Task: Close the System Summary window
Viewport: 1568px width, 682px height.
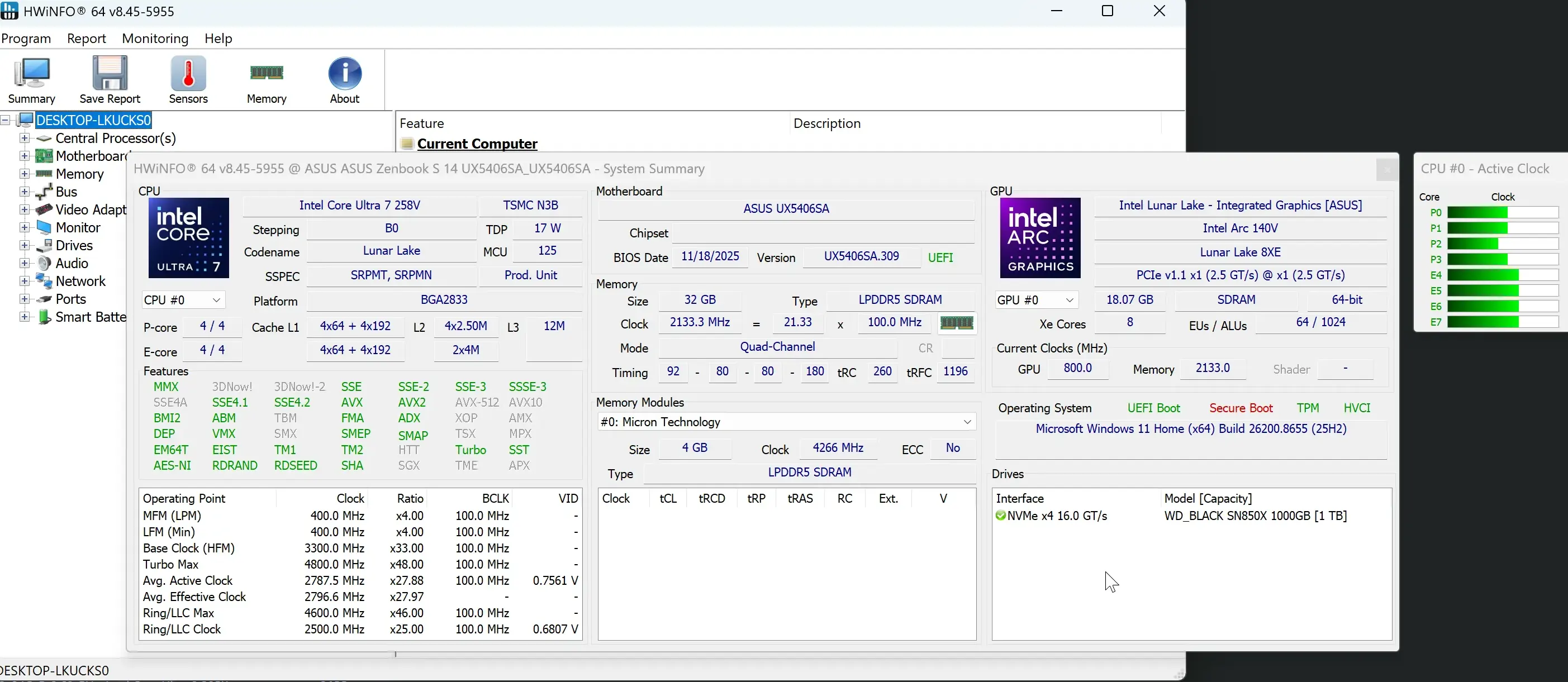Action: click(x=1386, y=169)
